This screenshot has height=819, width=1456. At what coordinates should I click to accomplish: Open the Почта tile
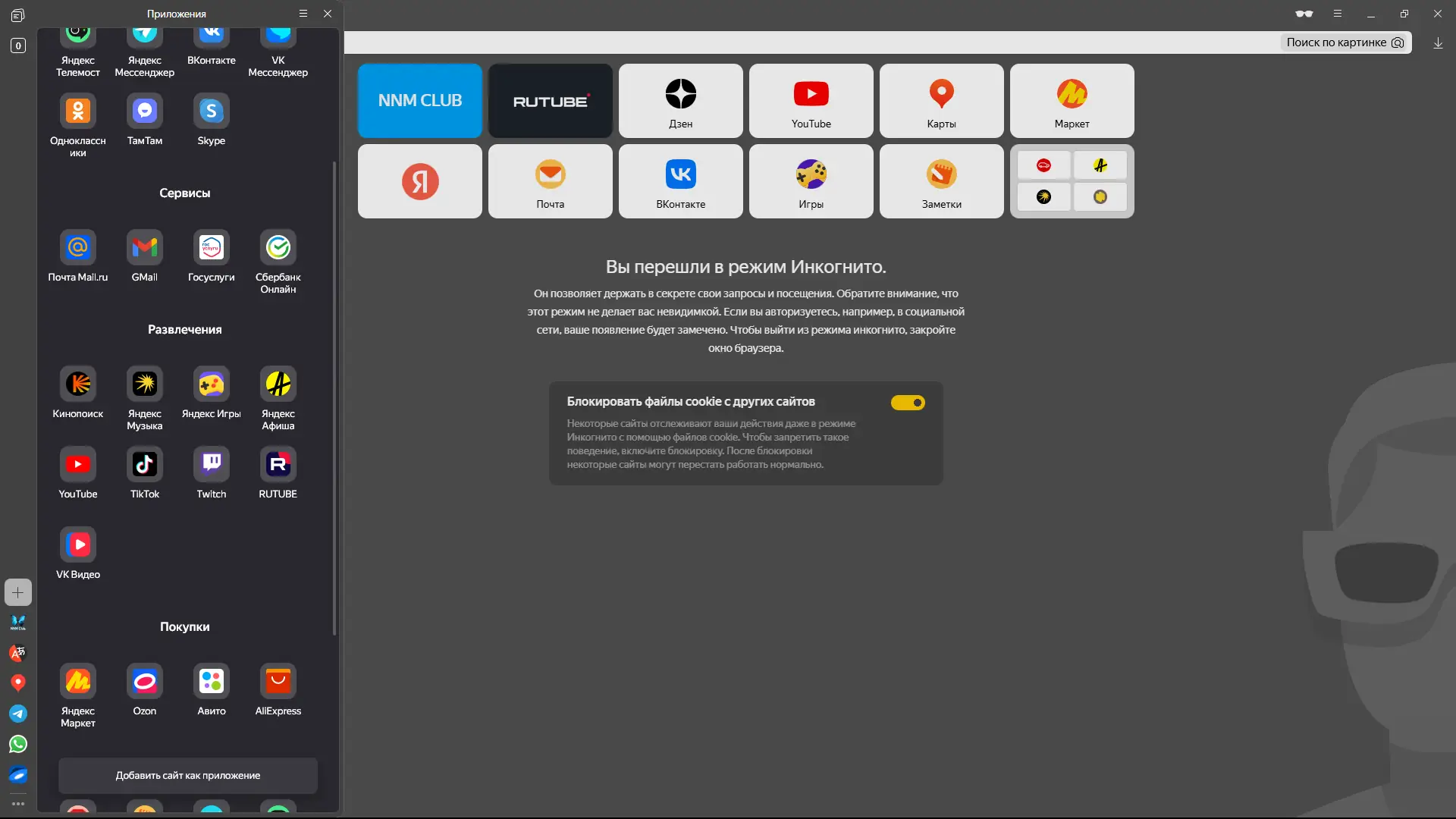pyautogui.click(x=550, y=181)
